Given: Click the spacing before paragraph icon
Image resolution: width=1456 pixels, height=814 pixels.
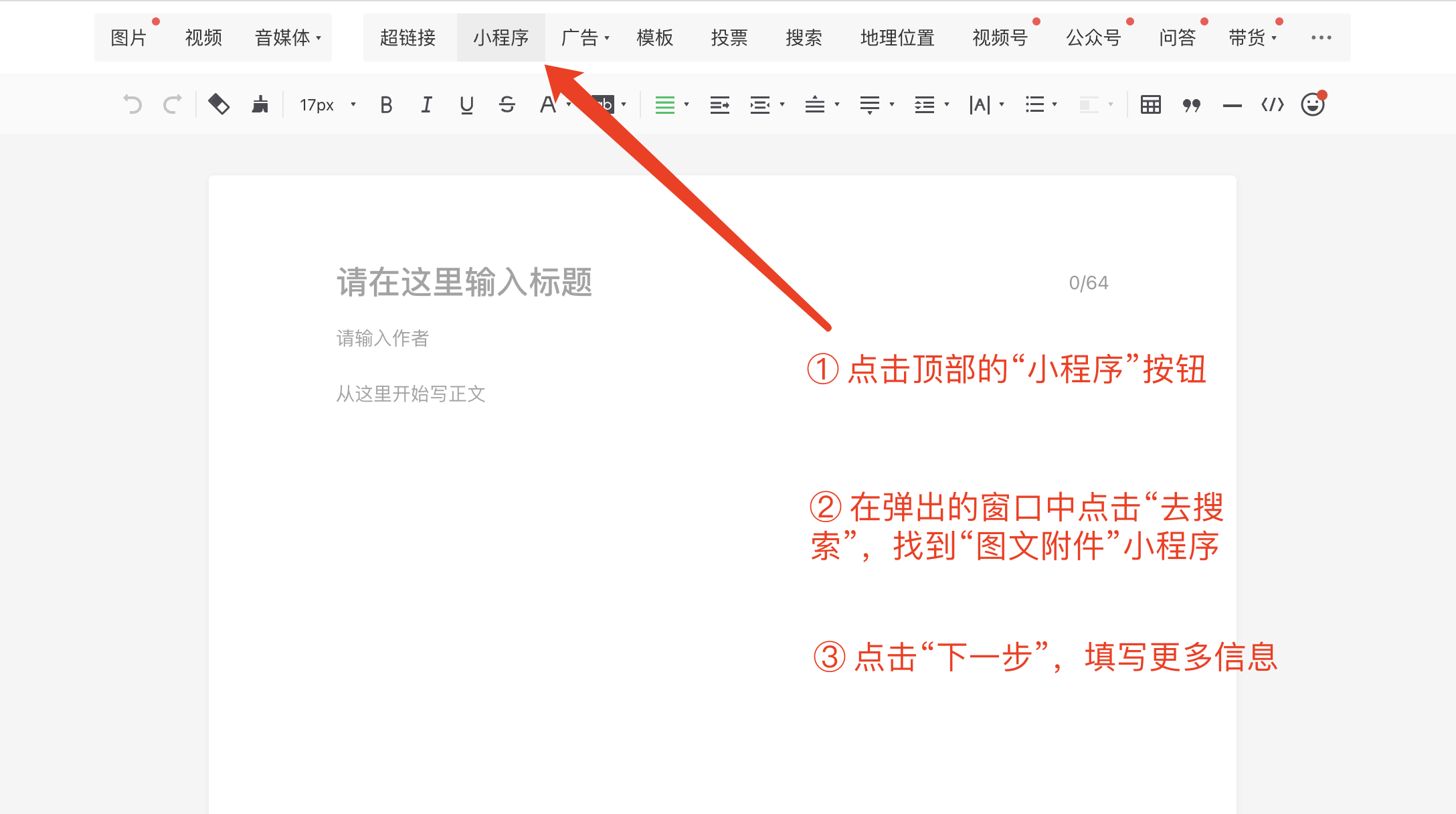Looking at the screenshot, I should click(x=814, y=105).
